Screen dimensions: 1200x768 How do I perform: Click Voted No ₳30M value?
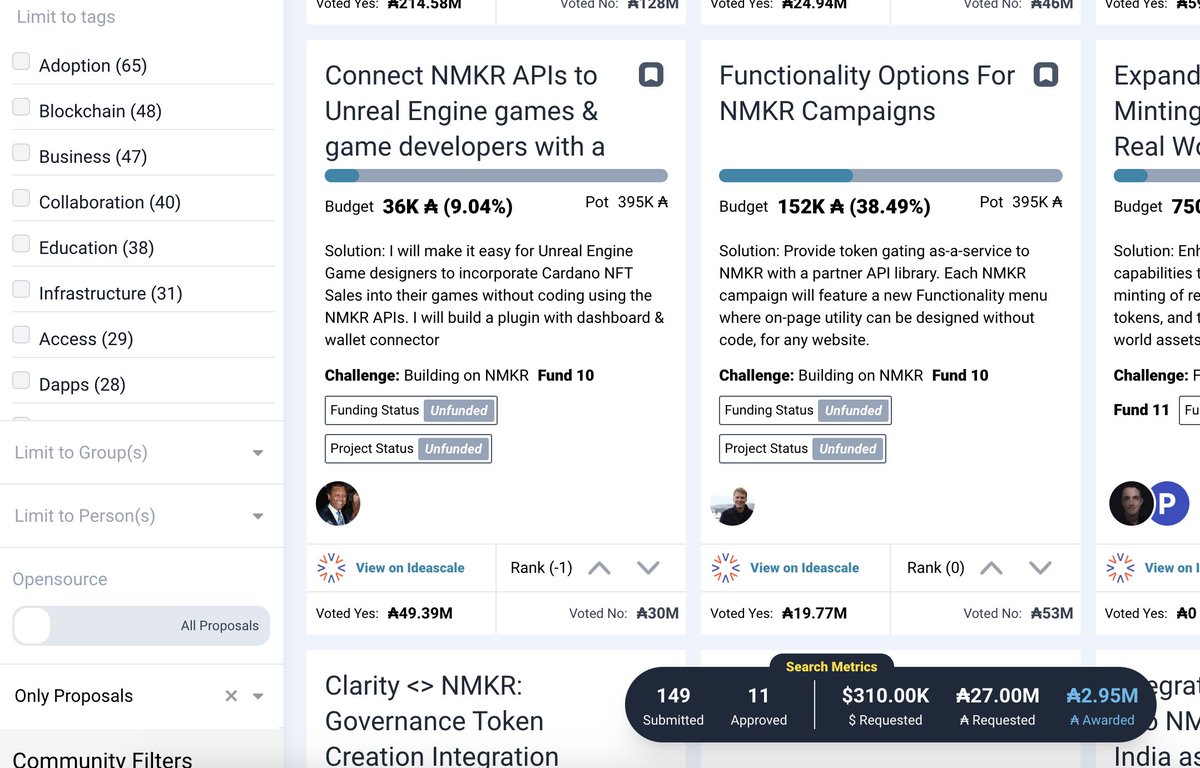(657, 613)
